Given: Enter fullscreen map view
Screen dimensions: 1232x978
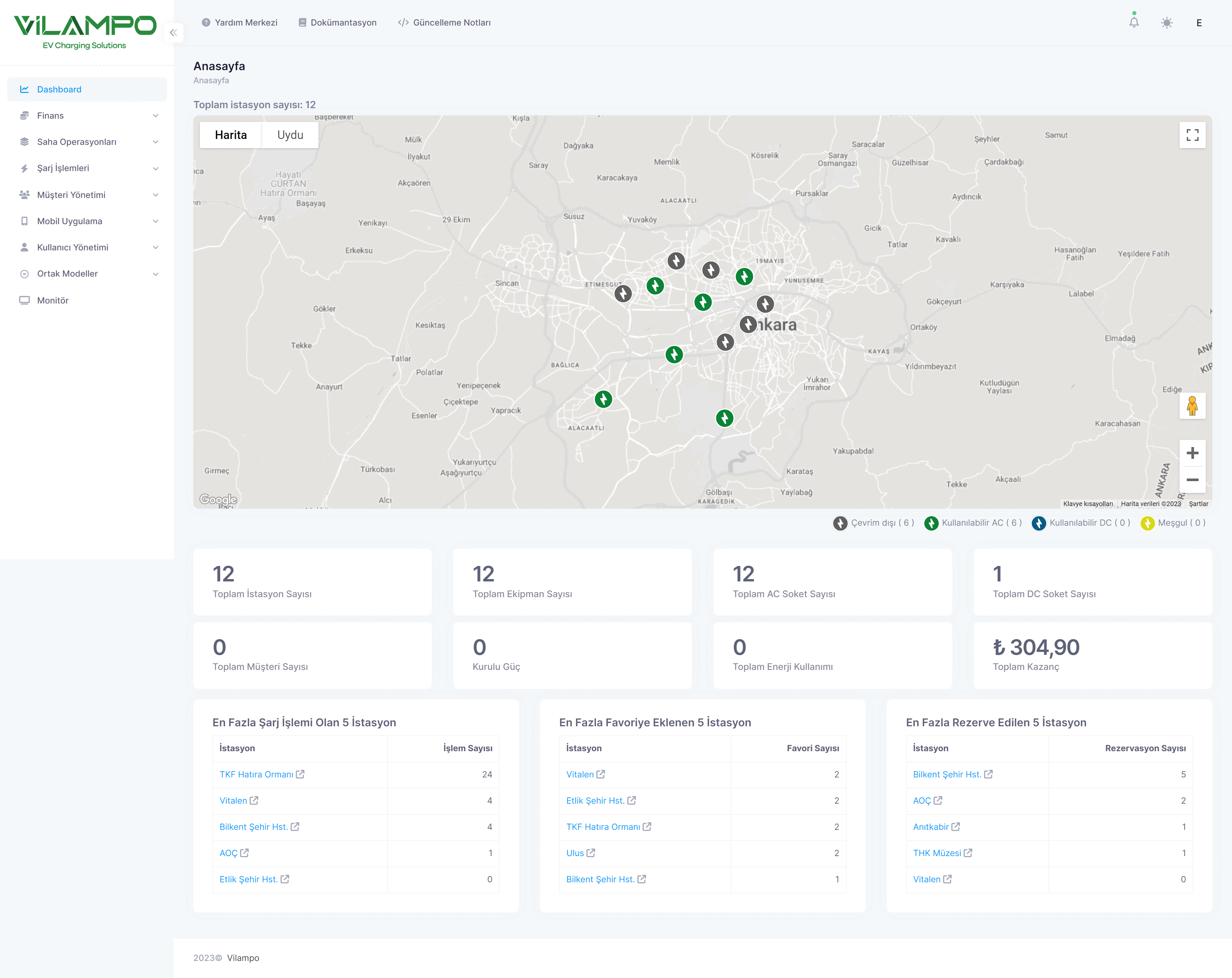Looking at the screenshot, I should pyautogui.click(x=1192, y=135).
